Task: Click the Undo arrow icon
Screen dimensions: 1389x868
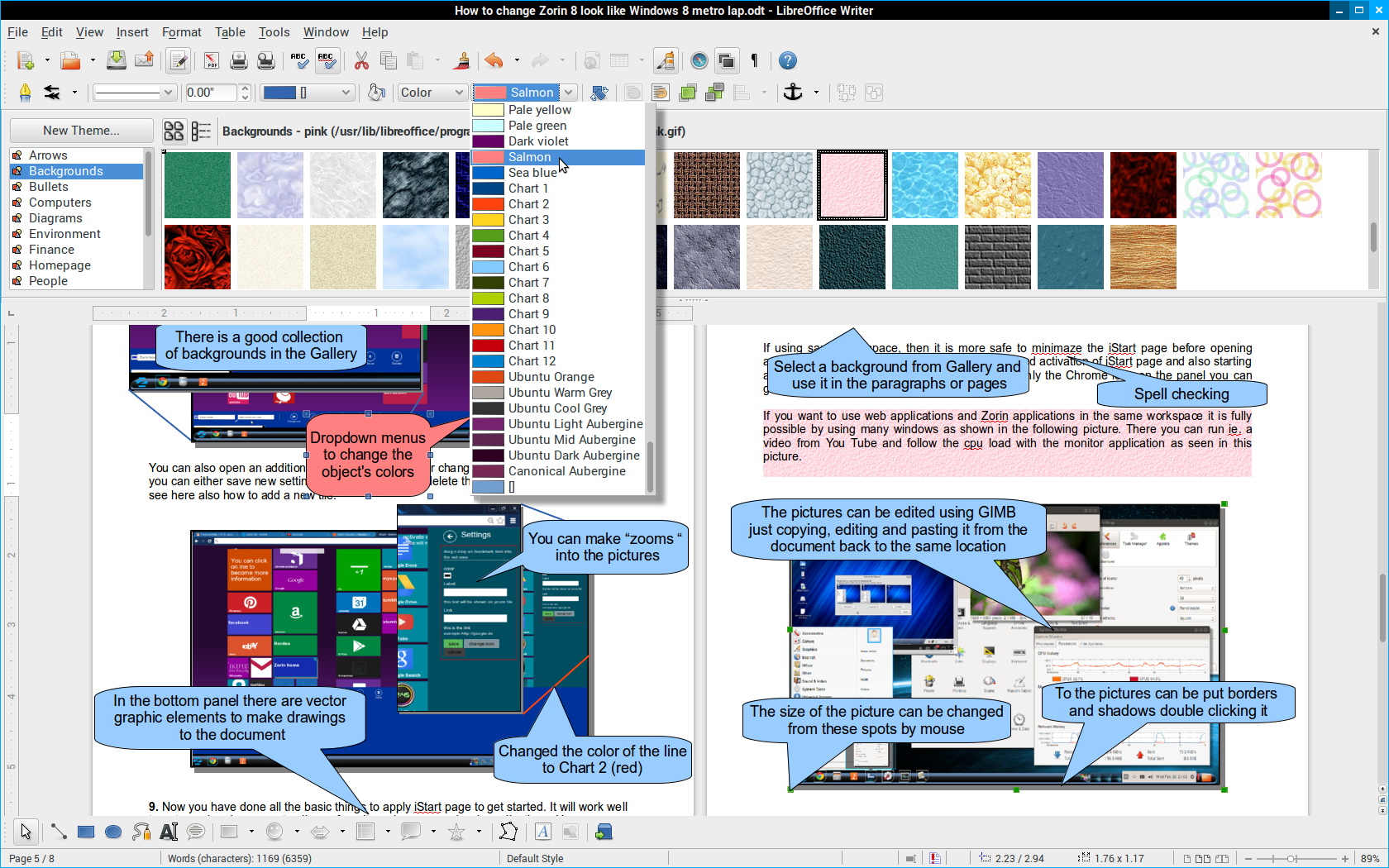Action: pyautogui.click(x=494, y=60)
